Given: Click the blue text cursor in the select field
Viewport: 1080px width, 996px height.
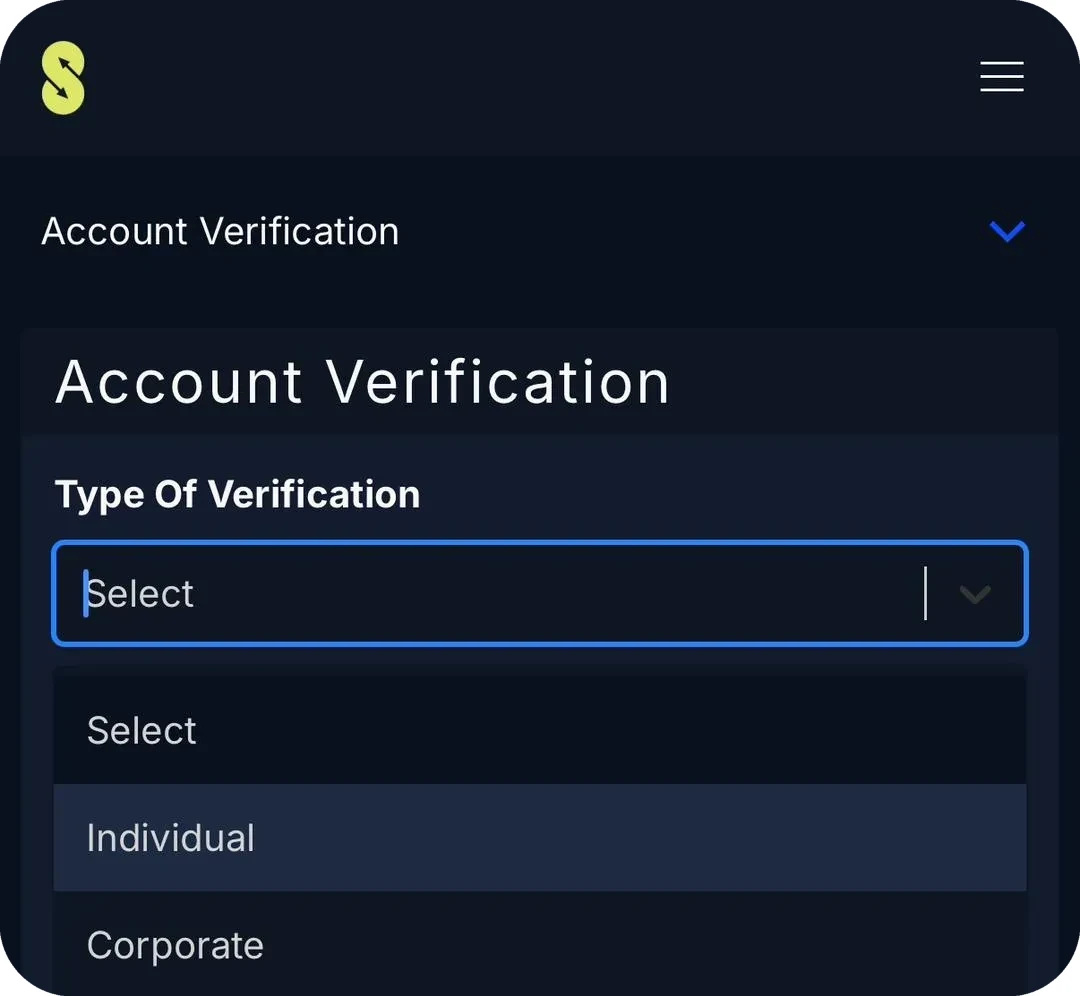Looking at the screenshot, I should point(85,593).
